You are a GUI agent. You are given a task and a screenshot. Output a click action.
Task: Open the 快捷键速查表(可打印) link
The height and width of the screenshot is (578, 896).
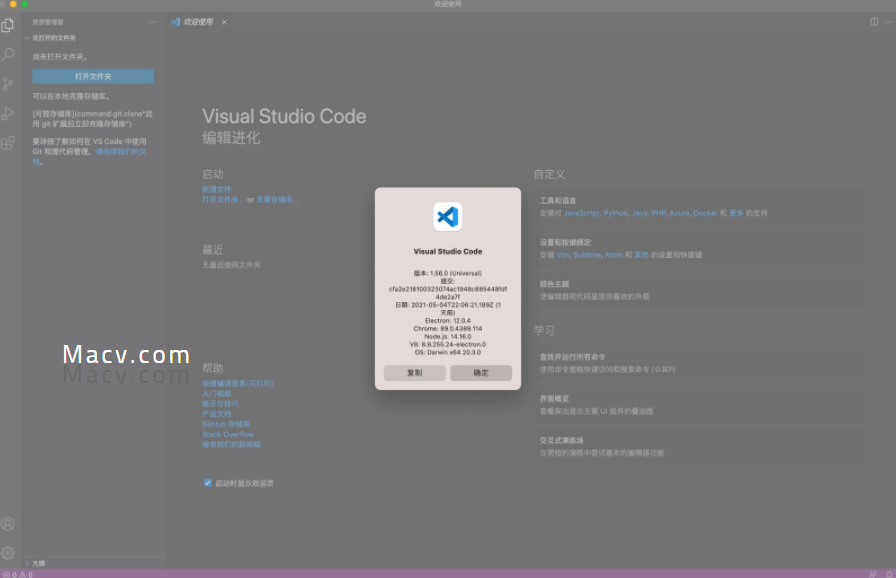[238, 384]
